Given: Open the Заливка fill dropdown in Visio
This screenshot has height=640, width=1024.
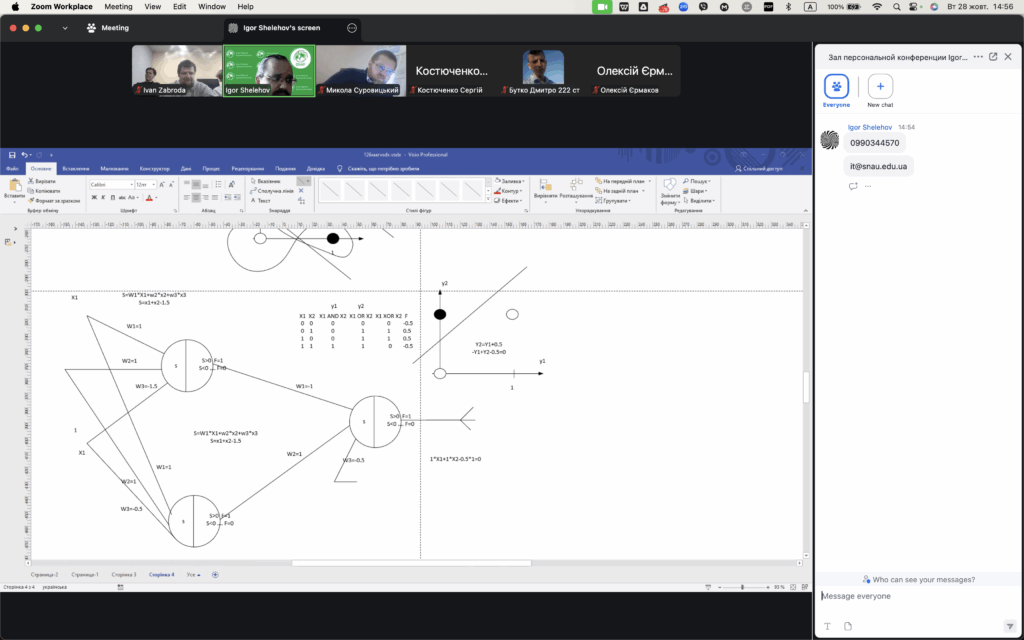Looking at the screenshot, I should (x=509, y=181).
